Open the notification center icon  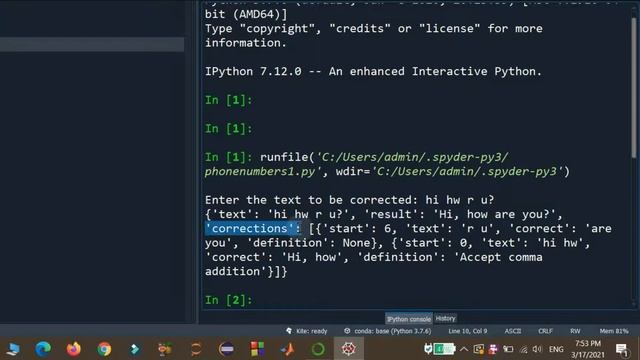pyautogui.click(x=621, y=349)
